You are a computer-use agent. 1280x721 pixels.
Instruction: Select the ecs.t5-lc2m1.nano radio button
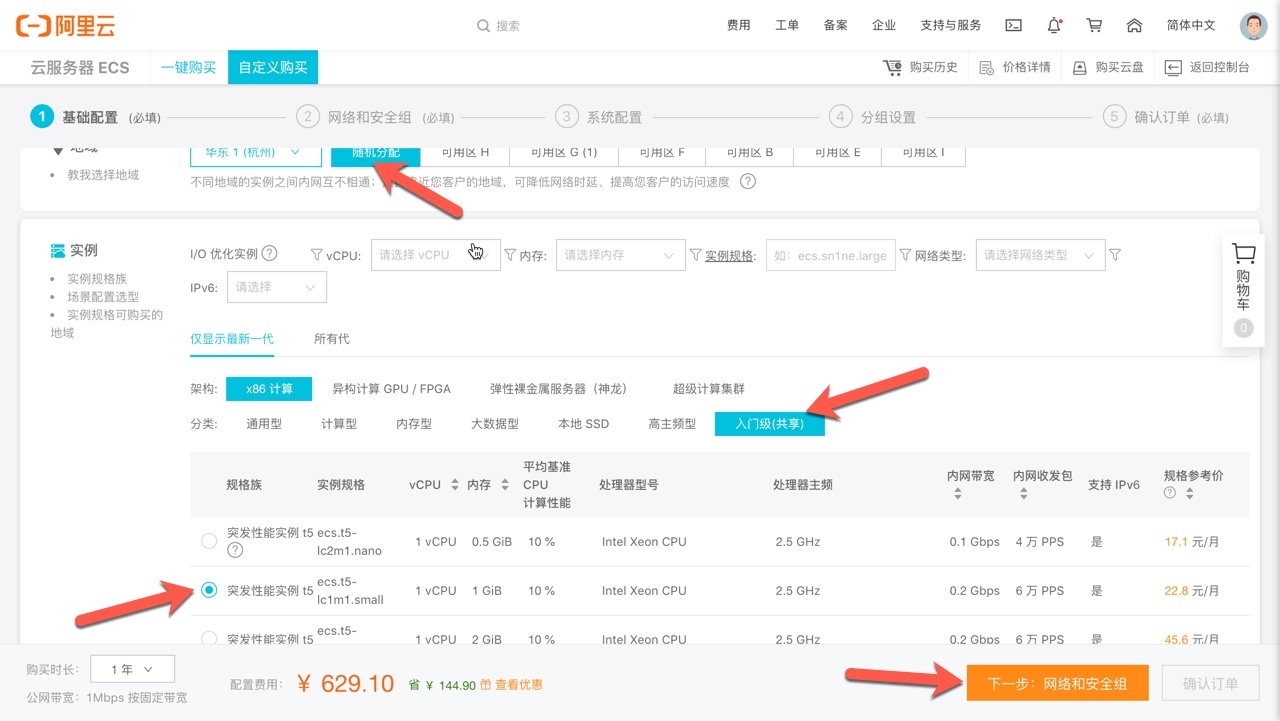coord(209,541)
